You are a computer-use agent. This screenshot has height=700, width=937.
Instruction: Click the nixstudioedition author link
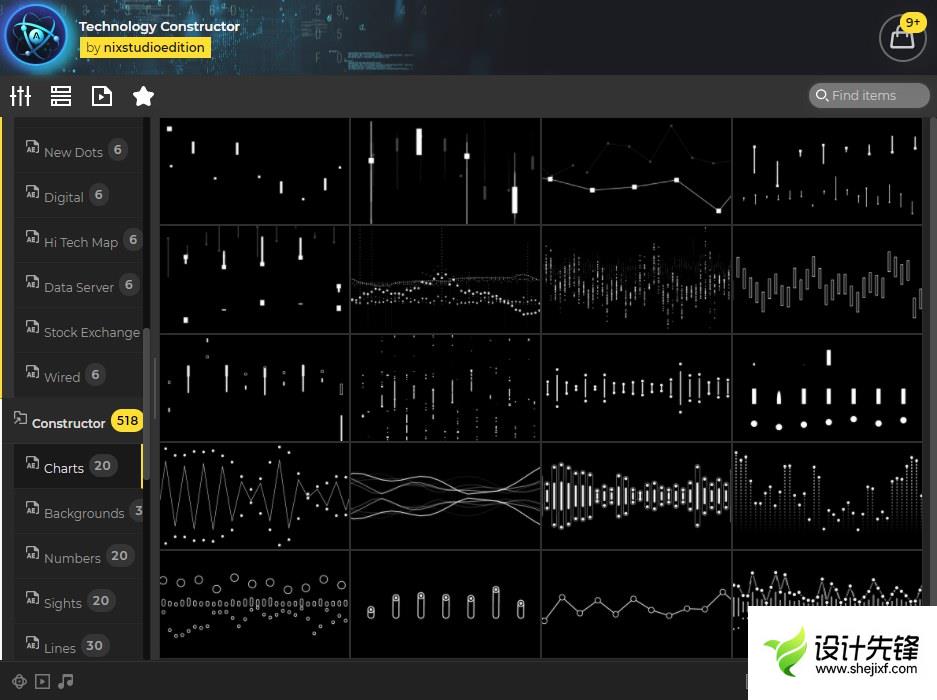(x=145, y=47)
